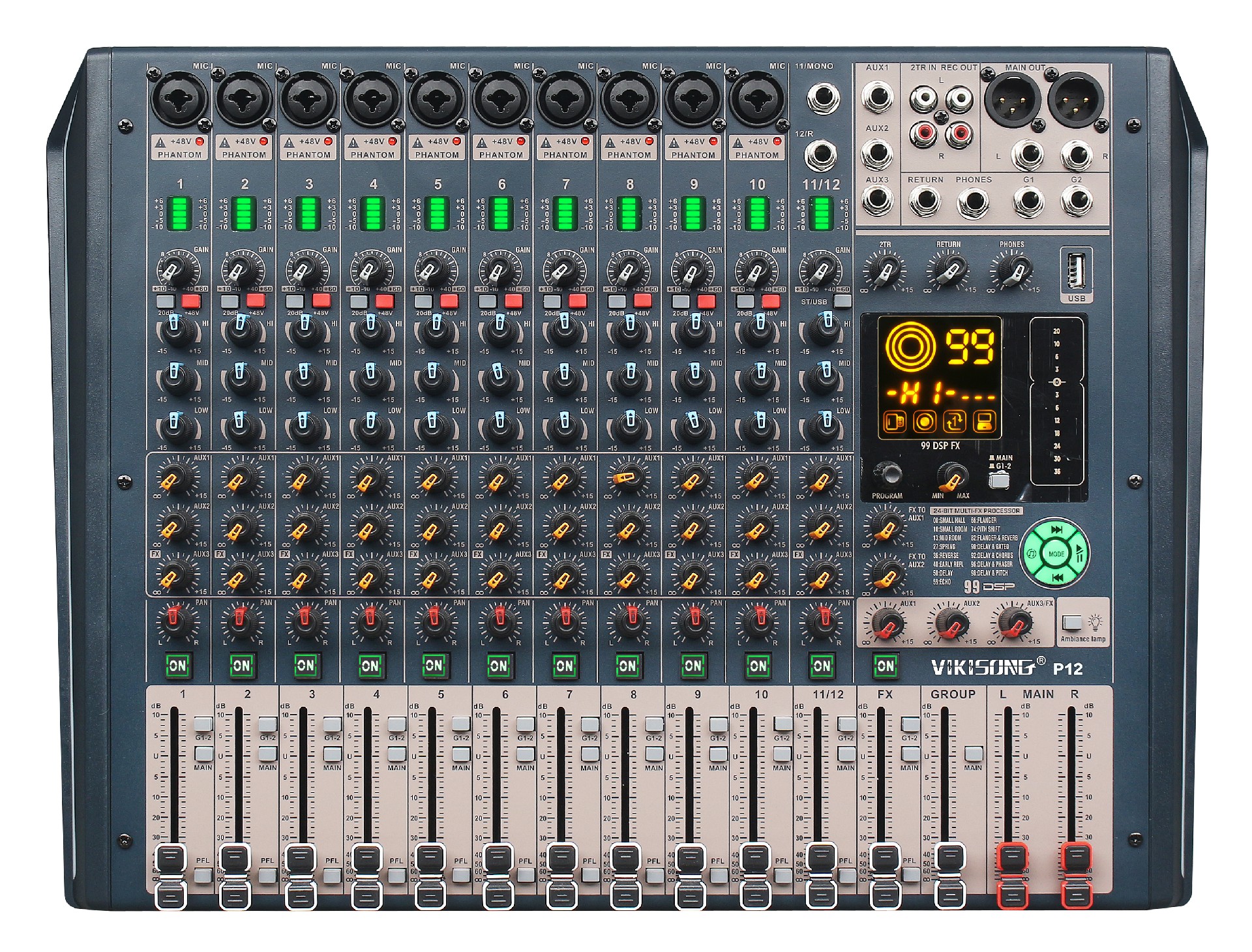The width and height of the screenshot is (1252, 952).
Task: Select the AUX1 output jack
Action: coord(877,98)
